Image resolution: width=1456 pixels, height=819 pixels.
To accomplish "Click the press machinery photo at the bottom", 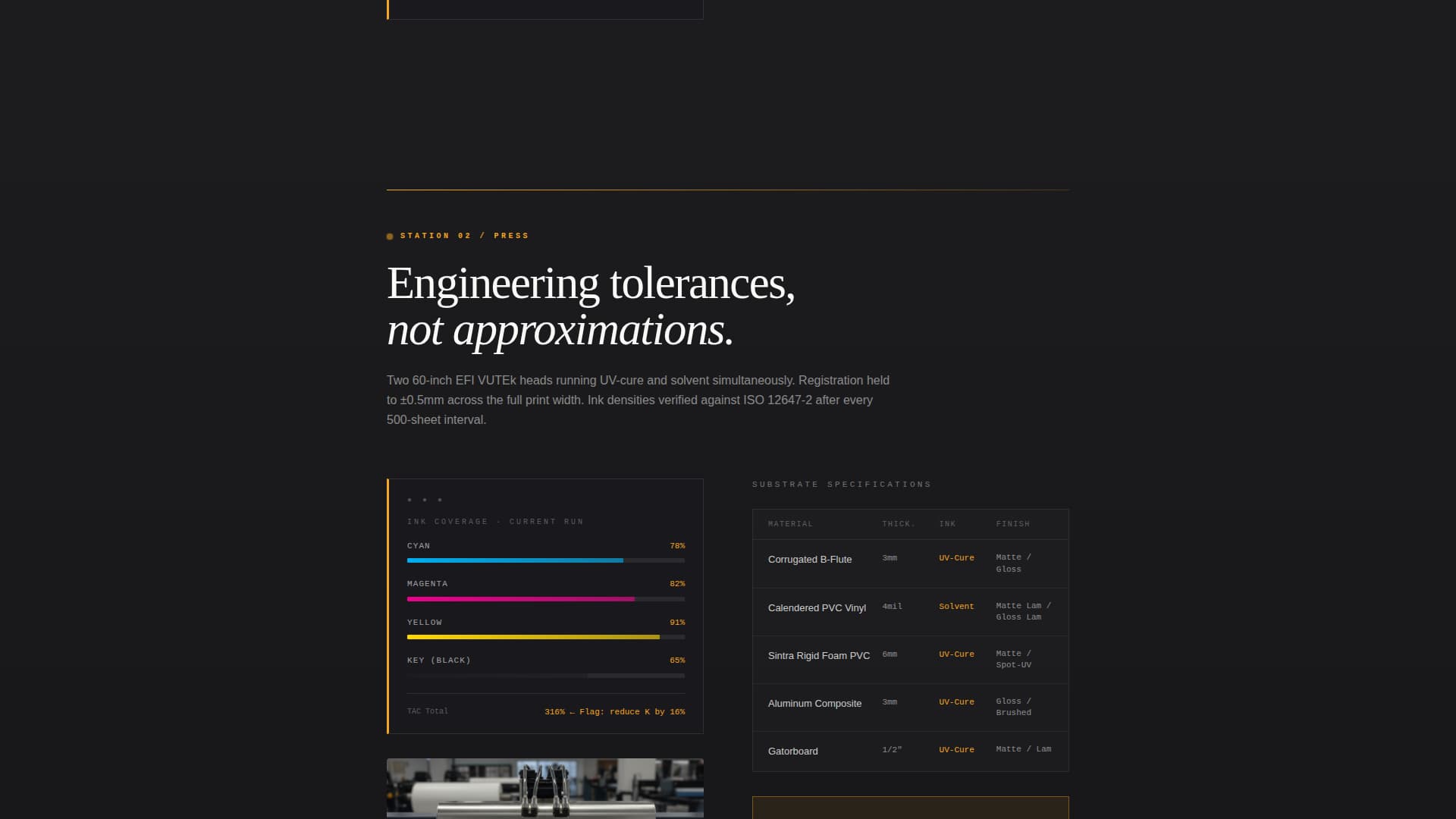I will click(544, 789).
